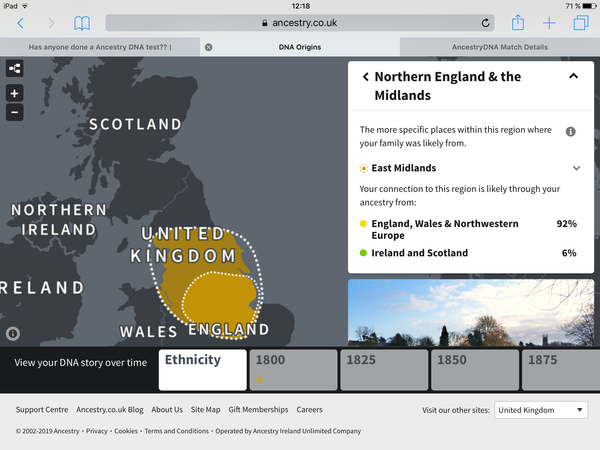600x450 pixels.
Task: Open the Safari share sheet
Action: coord(518,22)
